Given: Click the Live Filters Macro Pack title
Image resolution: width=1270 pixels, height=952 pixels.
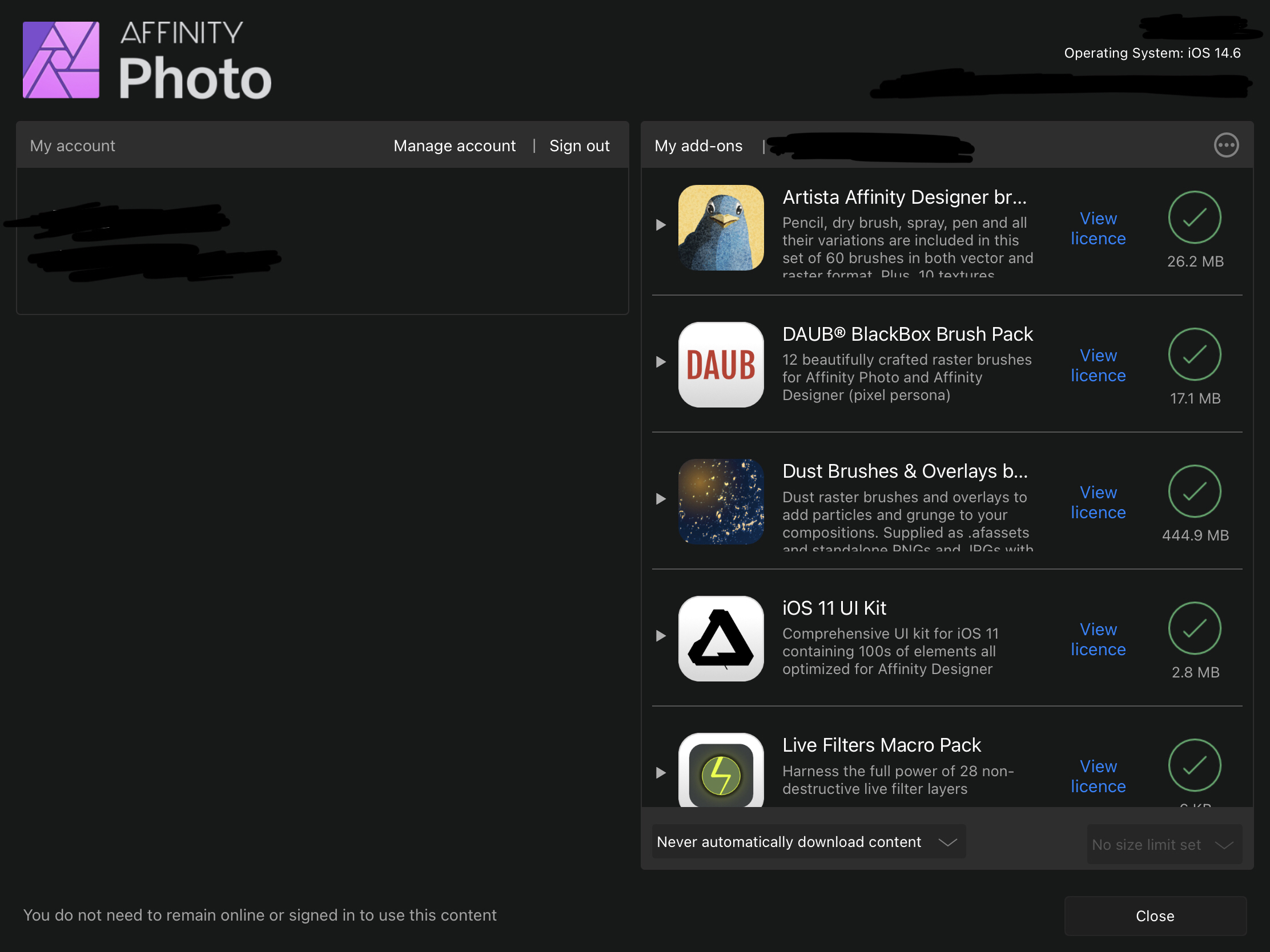Looking at the screenshot, I should 881,745.
